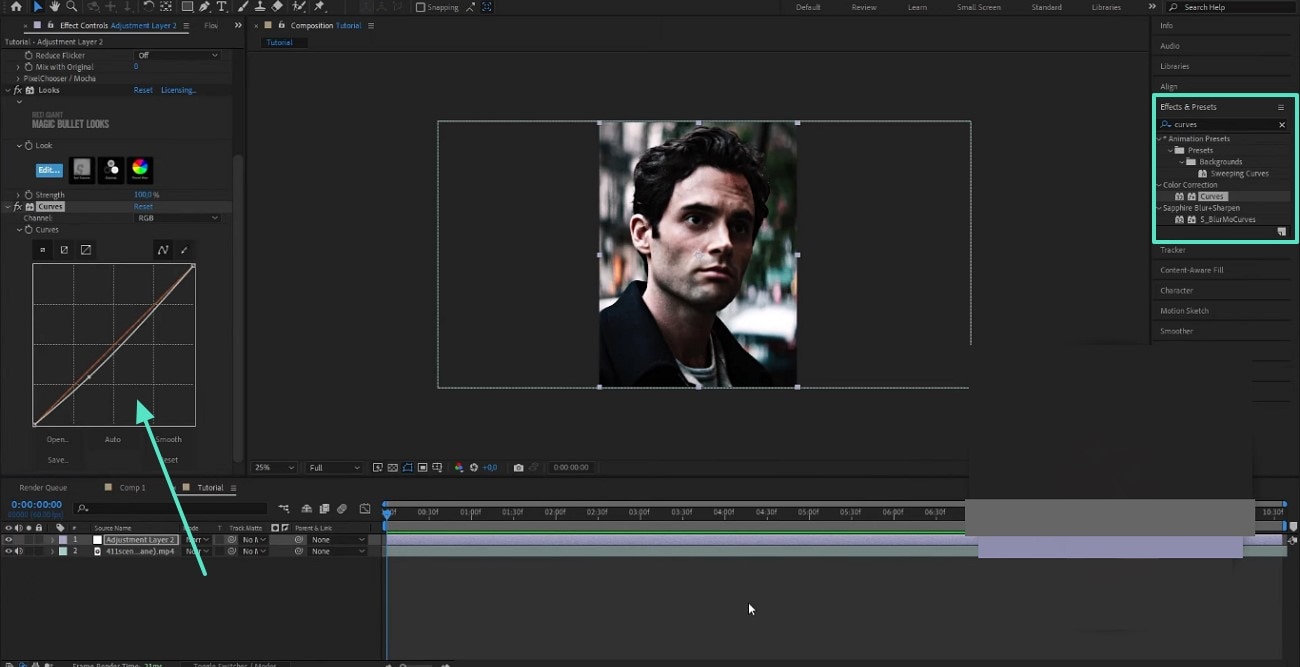
Task: Toggle stopwatch for Mix with Original
Action: (28, 67)
